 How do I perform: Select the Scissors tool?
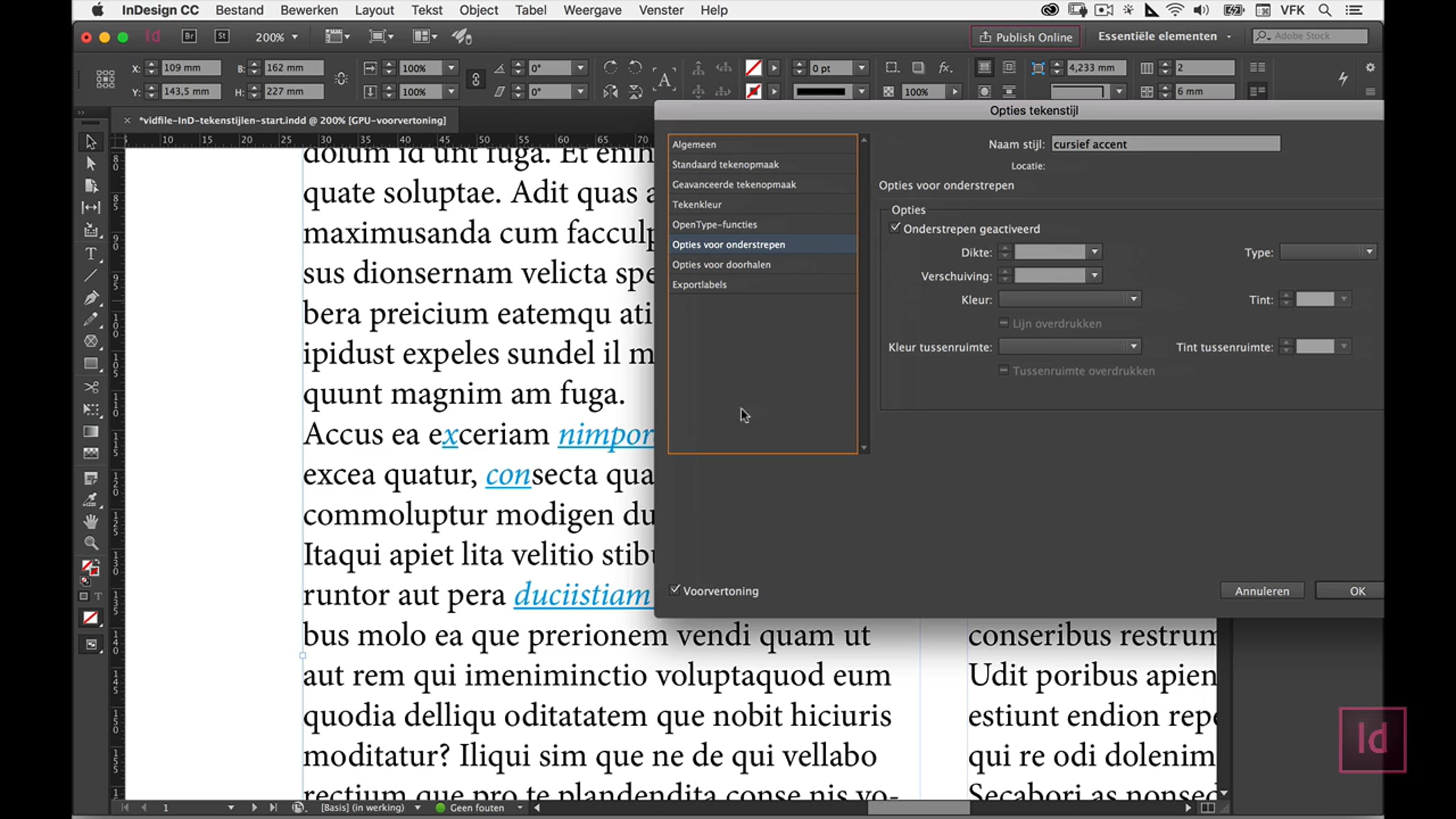90,386
